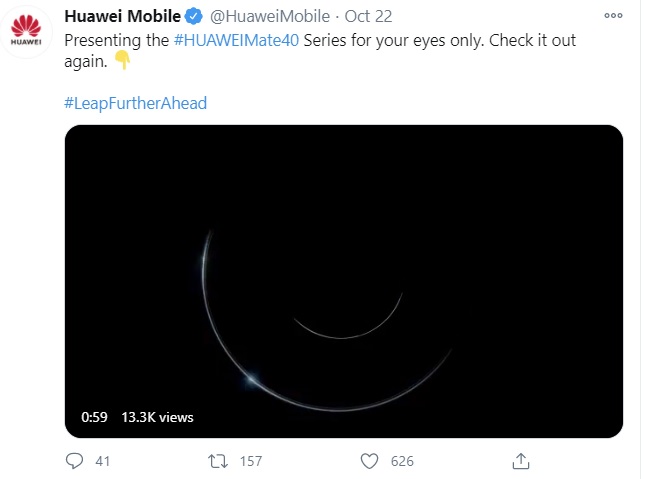Viewport: 648px width, 479px height.
Task: Click the tweet text "Presenting the"
Action: [x=108, y=42]
